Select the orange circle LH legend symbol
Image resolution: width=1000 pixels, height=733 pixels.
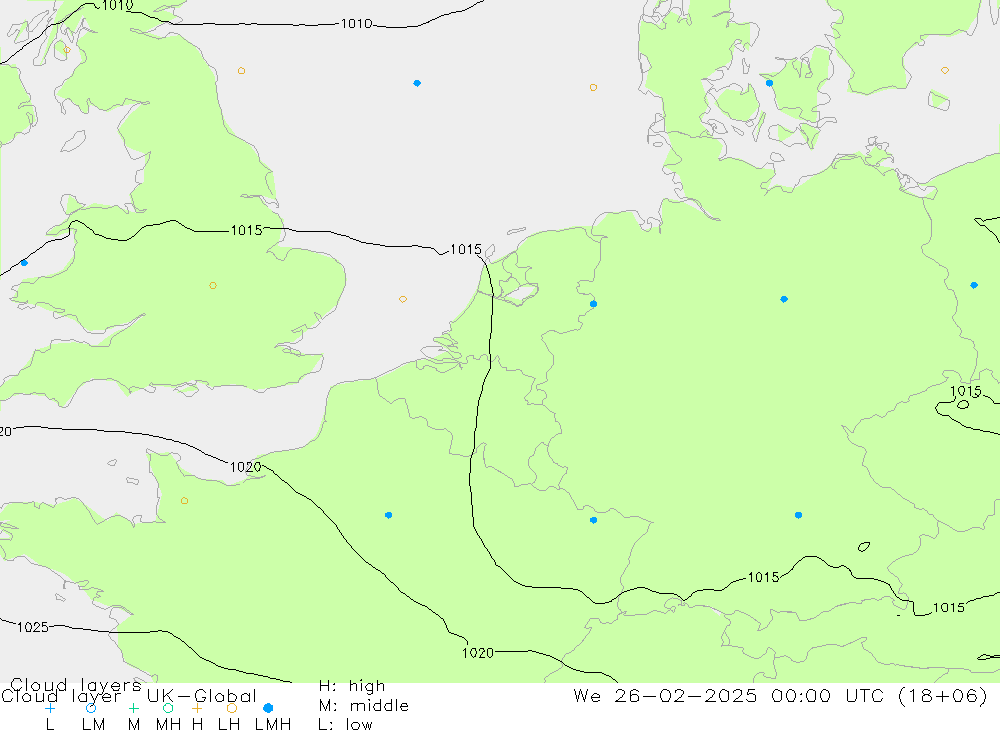(232, 708)
